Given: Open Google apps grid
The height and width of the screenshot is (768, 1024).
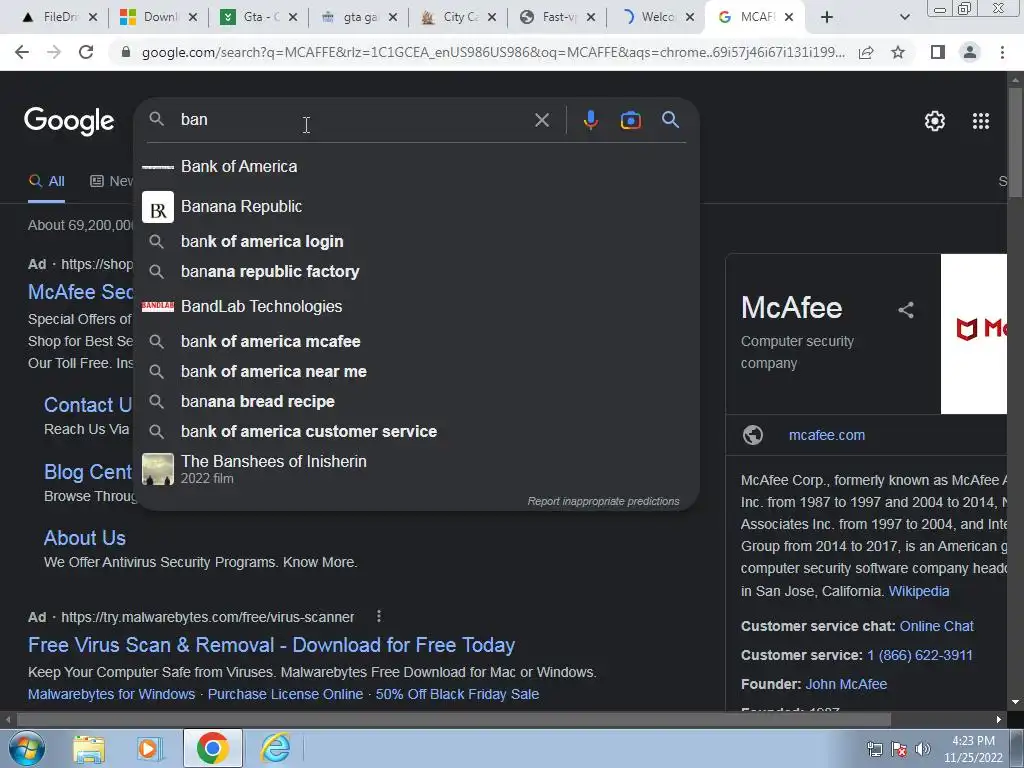Looking at the screenshot, I should pos(981,121).
